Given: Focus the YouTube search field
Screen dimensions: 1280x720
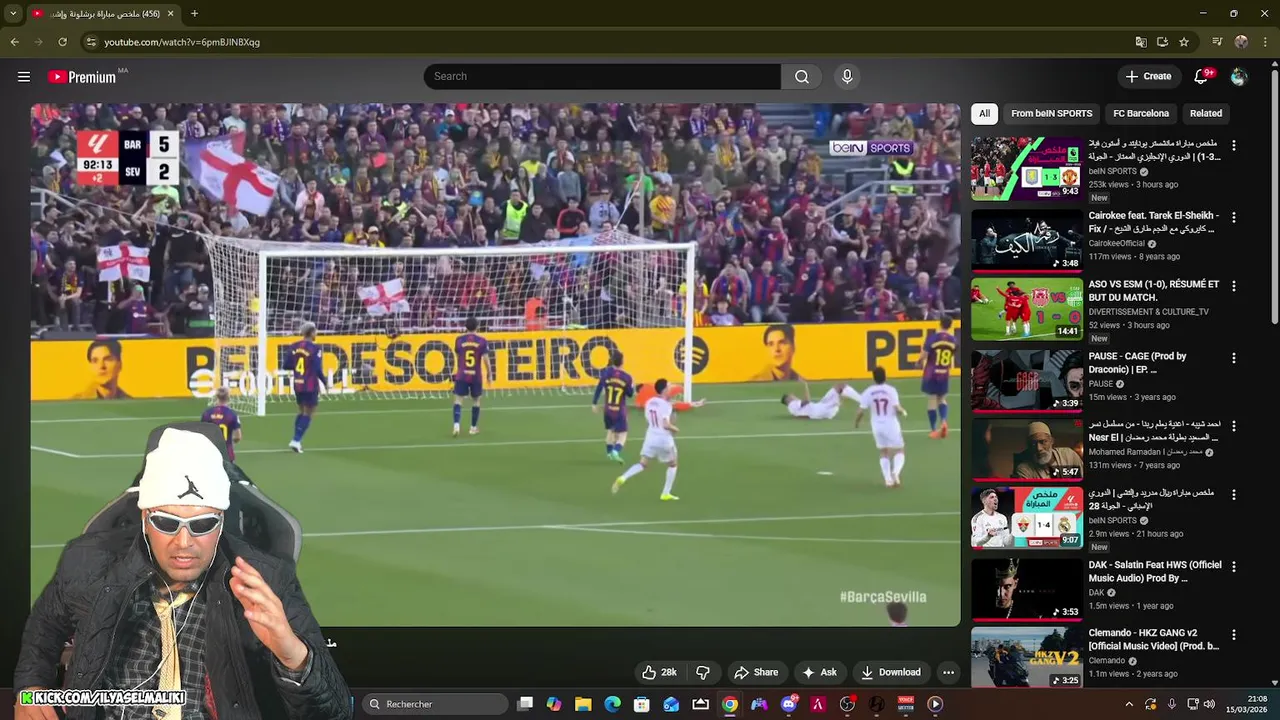Looking at the screenshot, I should 602,77.
